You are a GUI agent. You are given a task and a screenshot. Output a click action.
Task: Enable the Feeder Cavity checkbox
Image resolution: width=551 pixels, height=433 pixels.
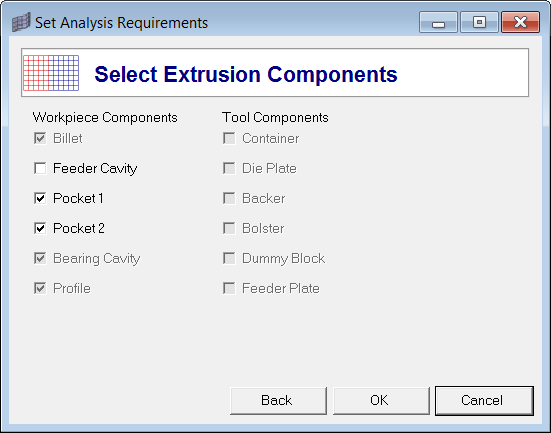point(40,168)
